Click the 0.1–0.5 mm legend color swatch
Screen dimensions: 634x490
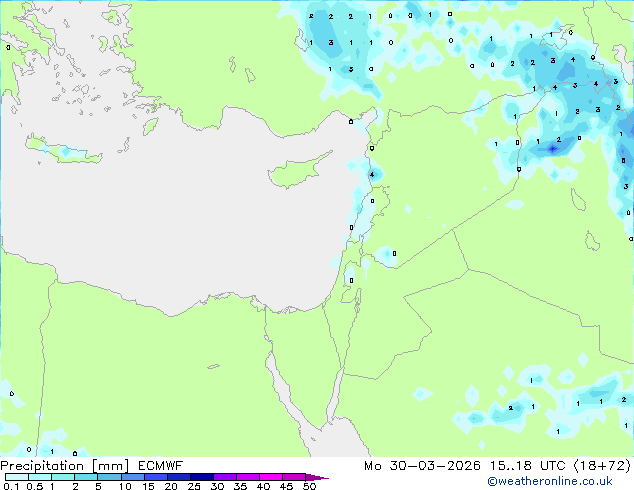click(17, 477)
